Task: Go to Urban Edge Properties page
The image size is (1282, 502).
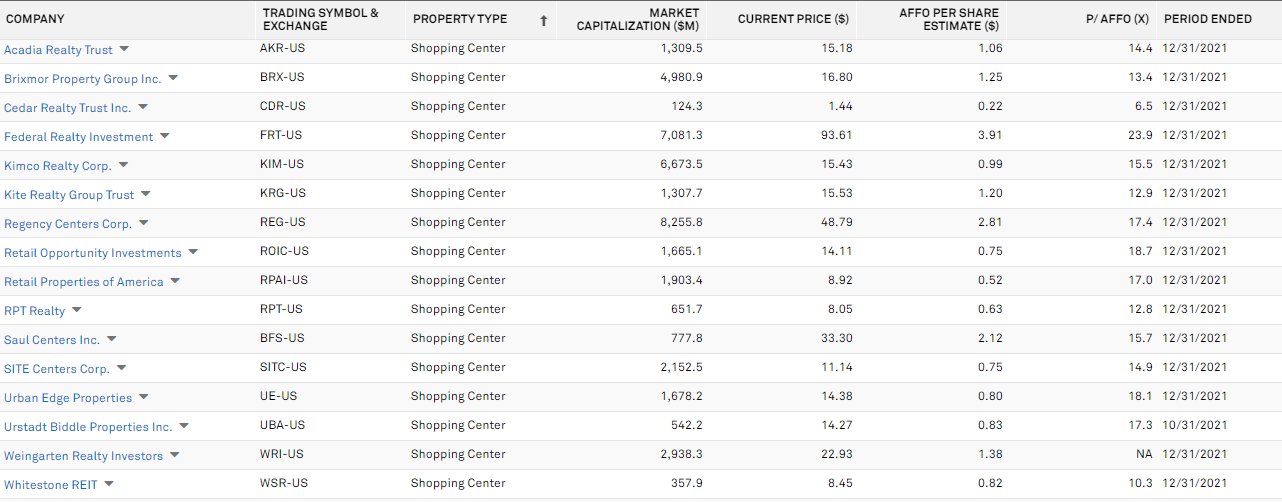Action: [68, 398]
